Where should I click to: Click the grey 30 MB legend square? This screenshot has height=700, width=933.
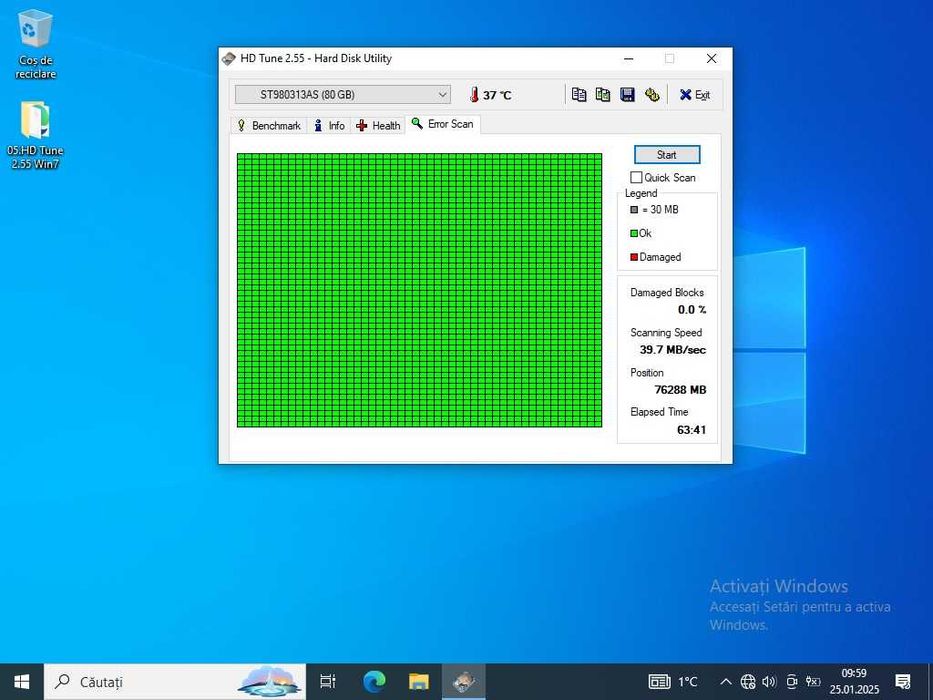pyautogui.click(x=634, y=210)
